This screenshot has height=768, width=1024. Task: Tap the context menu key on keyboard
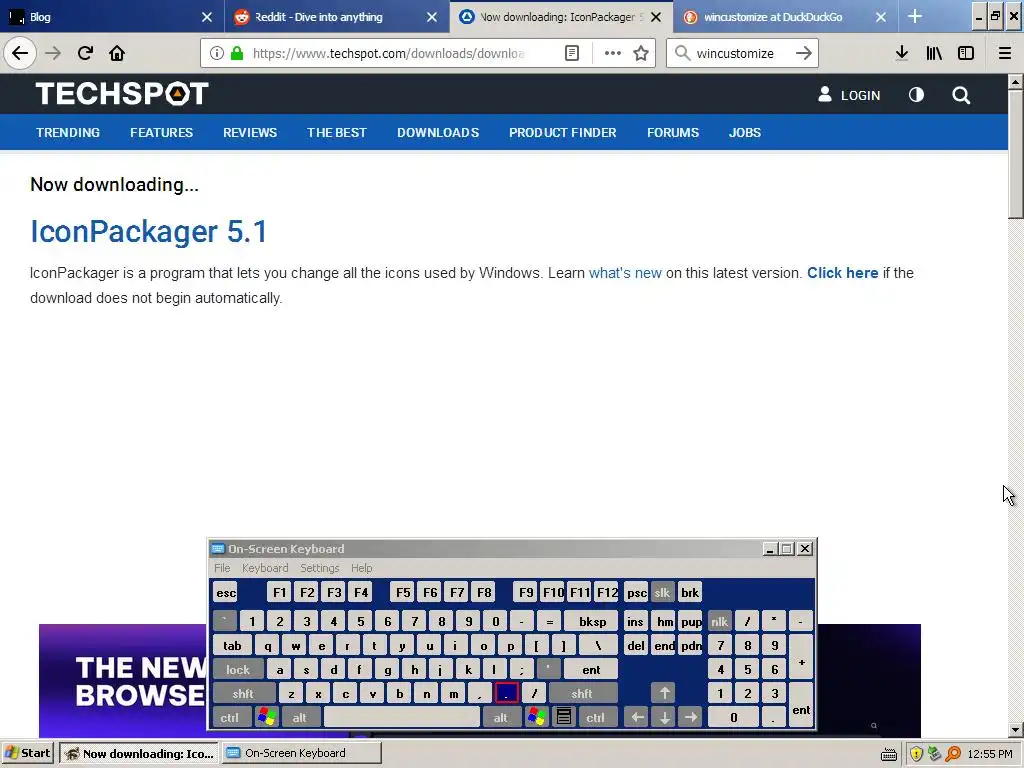[564, 717]
